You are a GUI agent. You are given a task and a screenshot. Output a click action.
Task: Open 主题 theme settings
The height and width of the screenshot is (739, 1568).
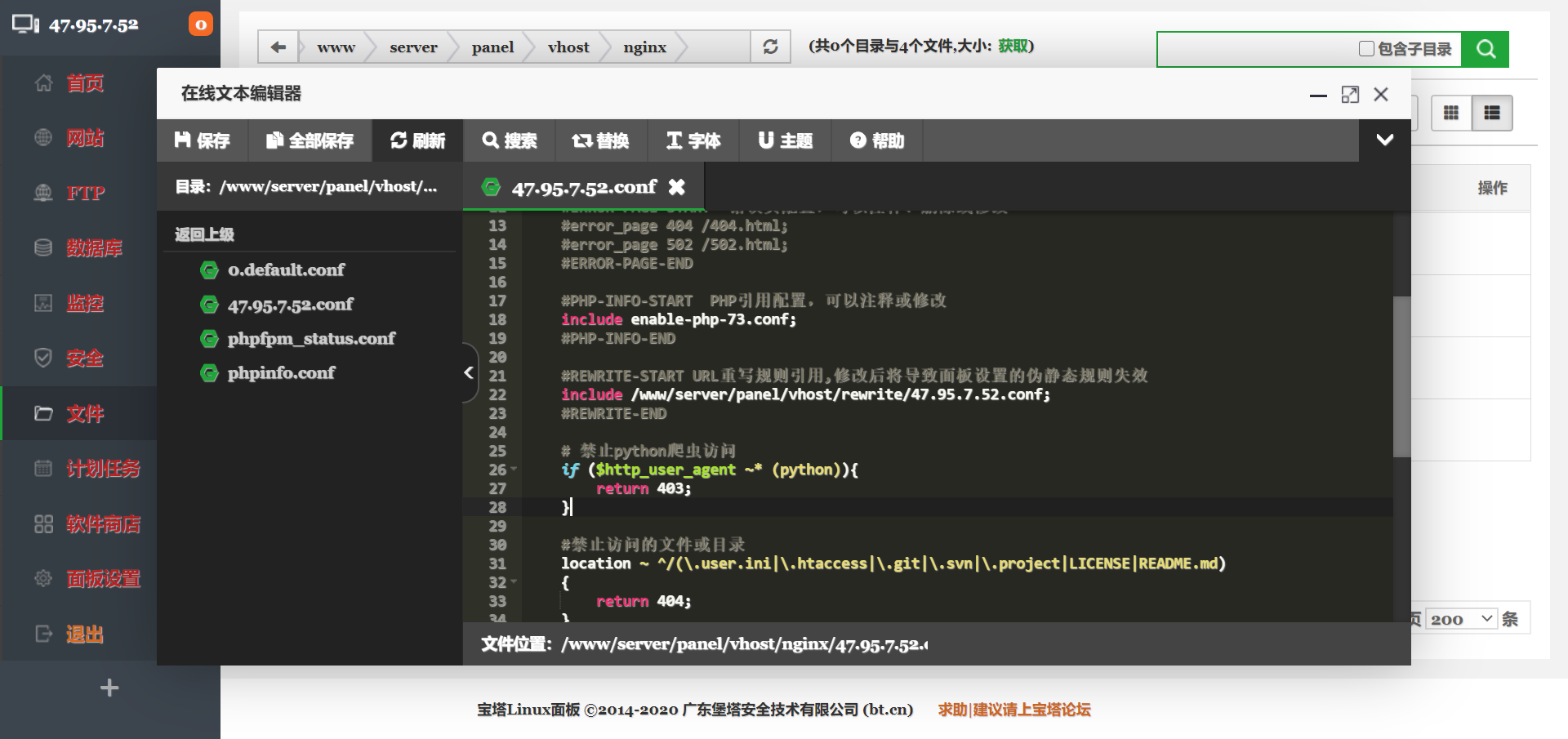click(x=786, y=140)
